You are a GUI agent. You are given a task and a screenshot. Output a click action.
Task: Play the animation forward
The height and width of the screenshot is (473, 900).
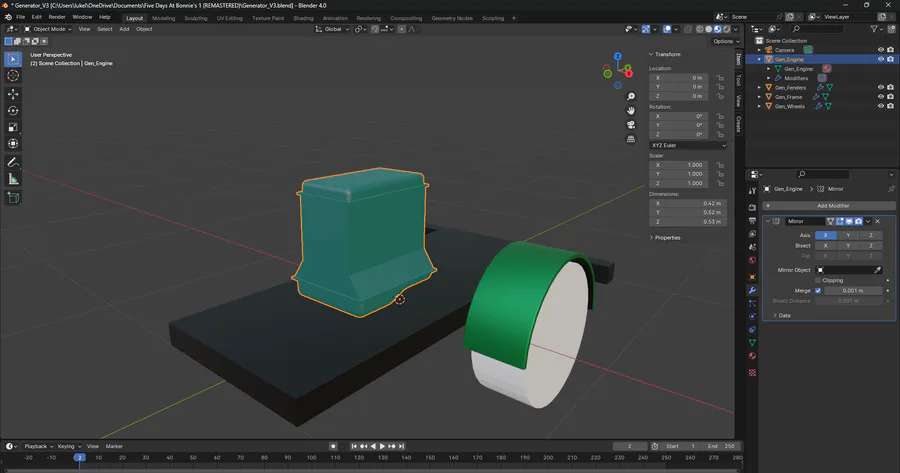point(382,446)
